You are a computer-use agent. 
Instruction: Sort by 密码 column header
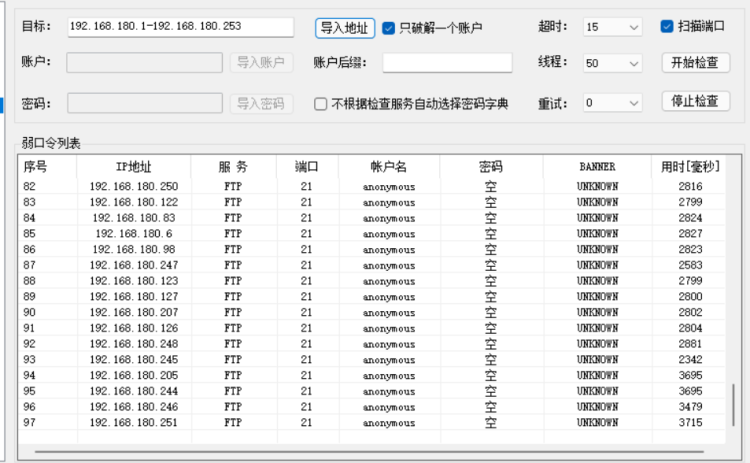[491, 167]
